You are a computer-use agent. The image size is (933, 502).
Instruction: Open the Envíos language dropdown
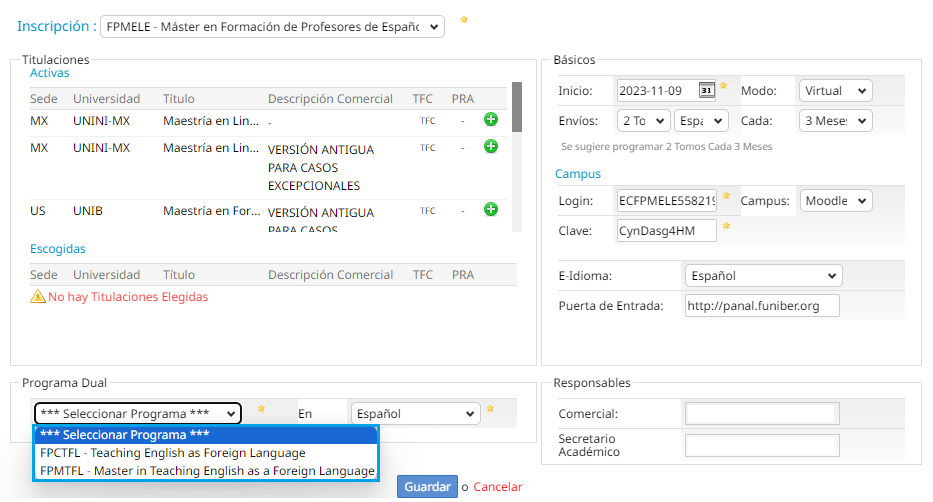[702, 121]
